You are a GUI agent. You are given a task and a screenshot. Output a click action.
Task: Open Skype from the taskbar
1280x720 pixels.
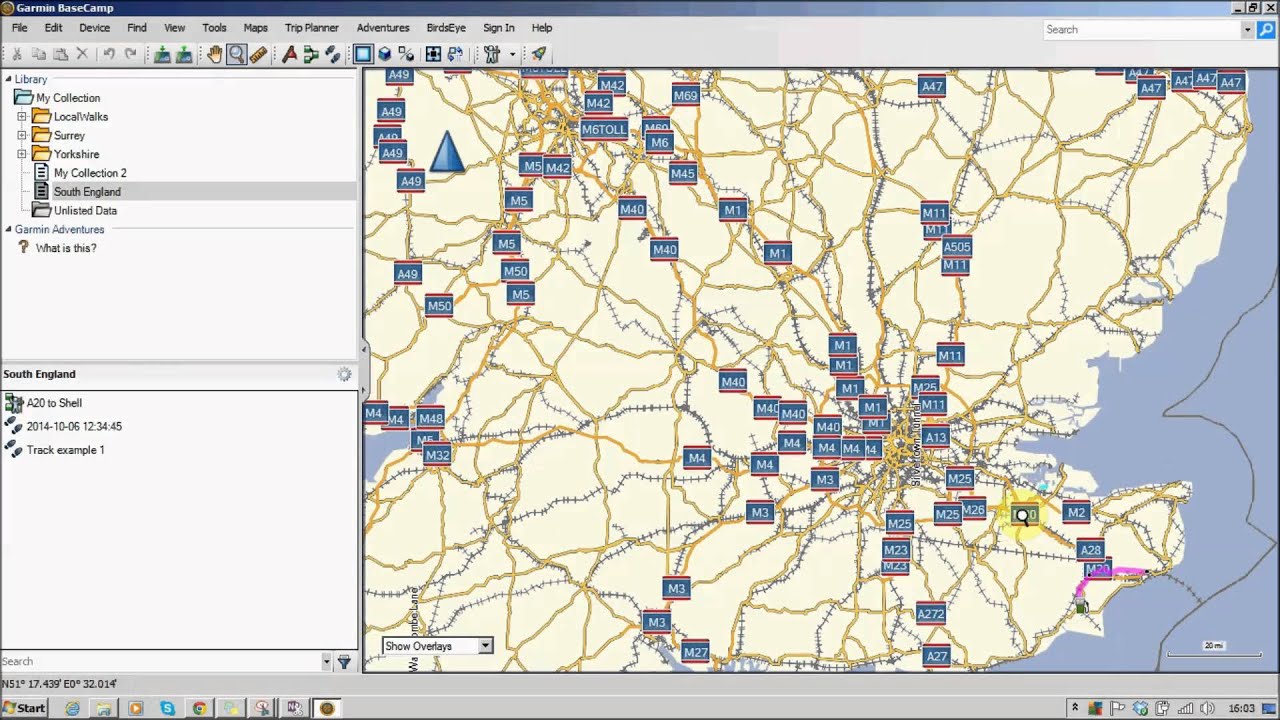point(167,708)
